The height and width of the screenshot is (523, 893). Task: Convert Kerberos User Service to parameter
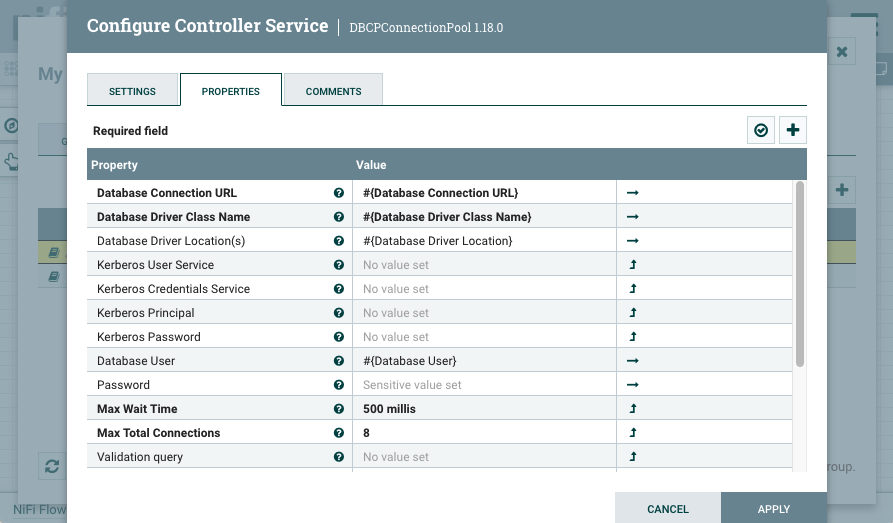(x=632, y=265)
